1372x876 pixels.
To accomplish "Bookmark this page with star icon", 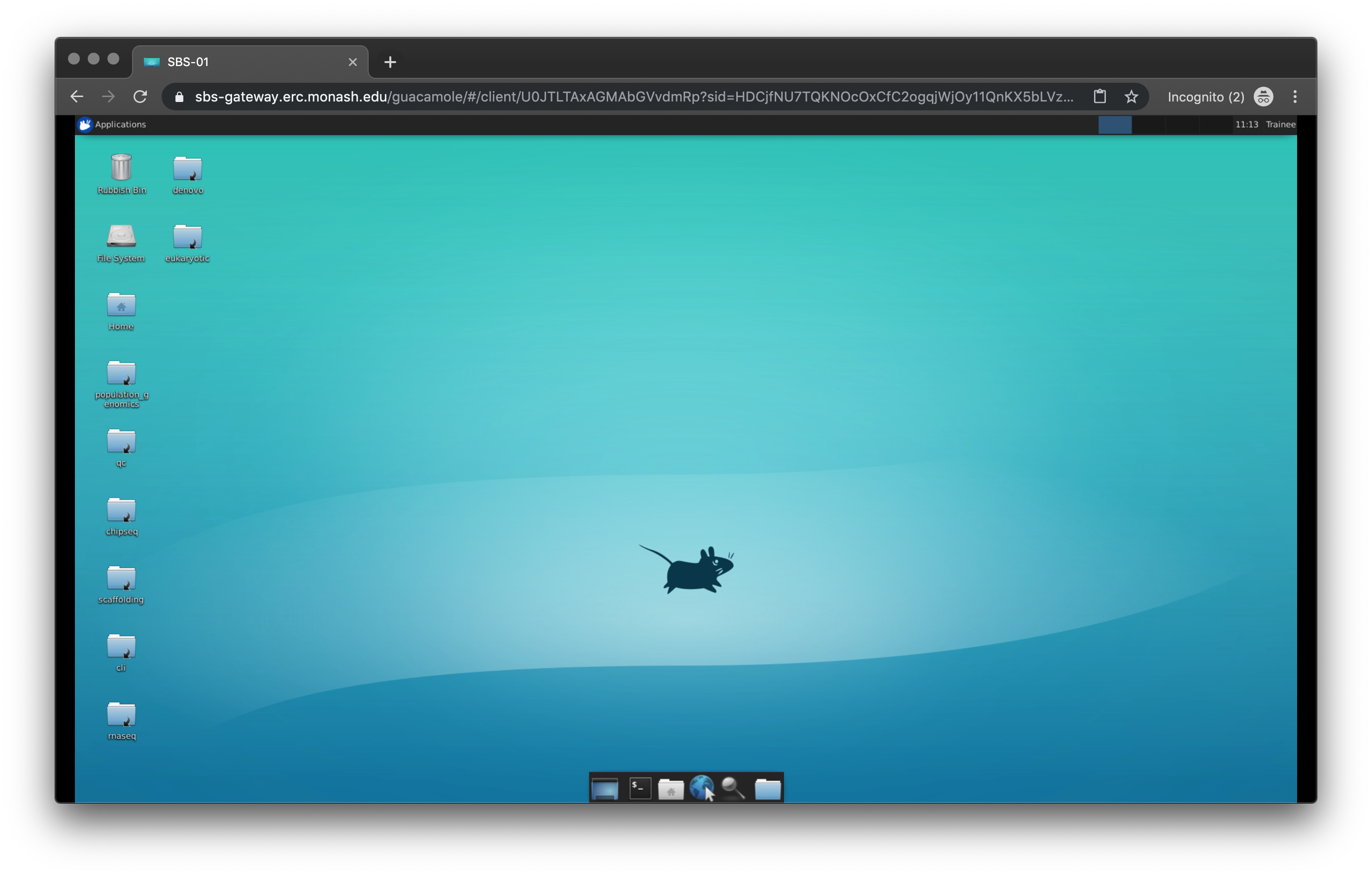I will pos(1132,97).
